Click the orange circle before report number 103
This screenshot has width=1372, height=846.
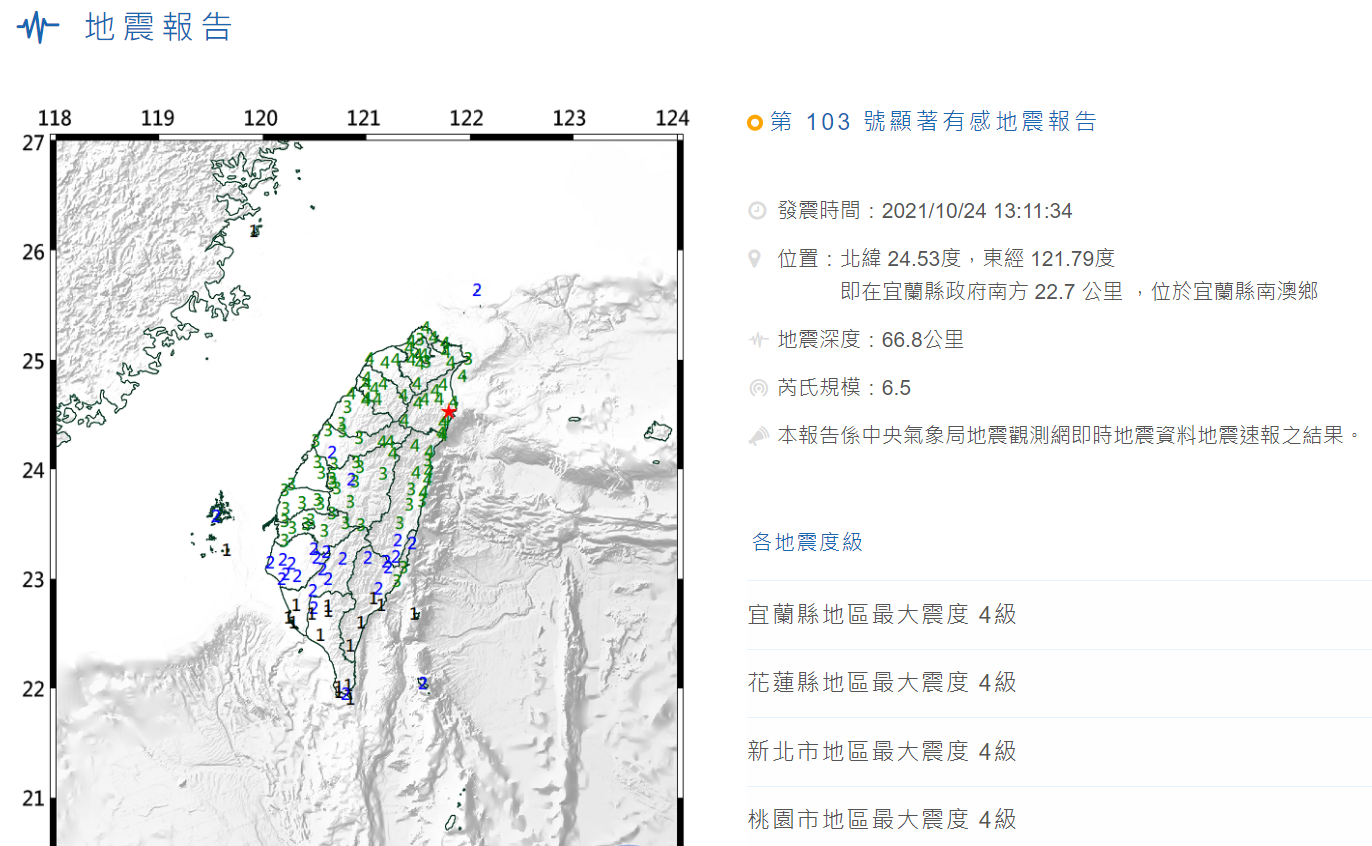(x=755, y=123)
